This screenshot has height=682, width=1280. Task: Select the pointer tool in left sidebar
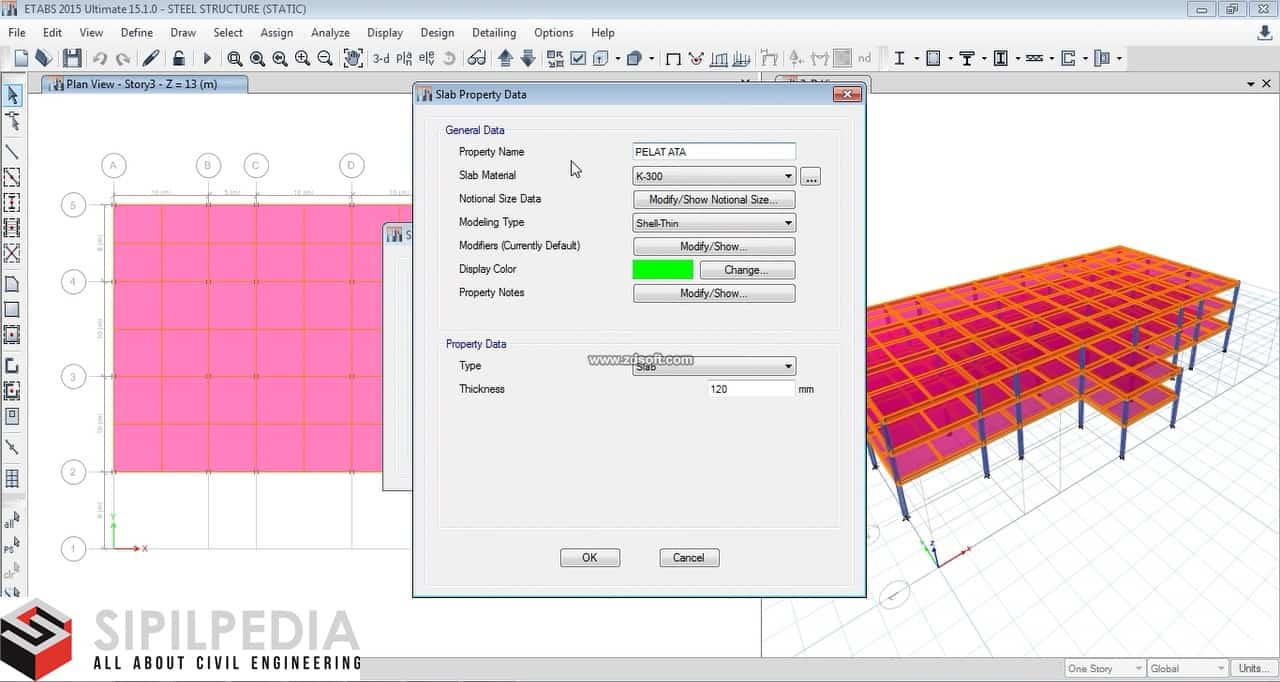point(13,96)
